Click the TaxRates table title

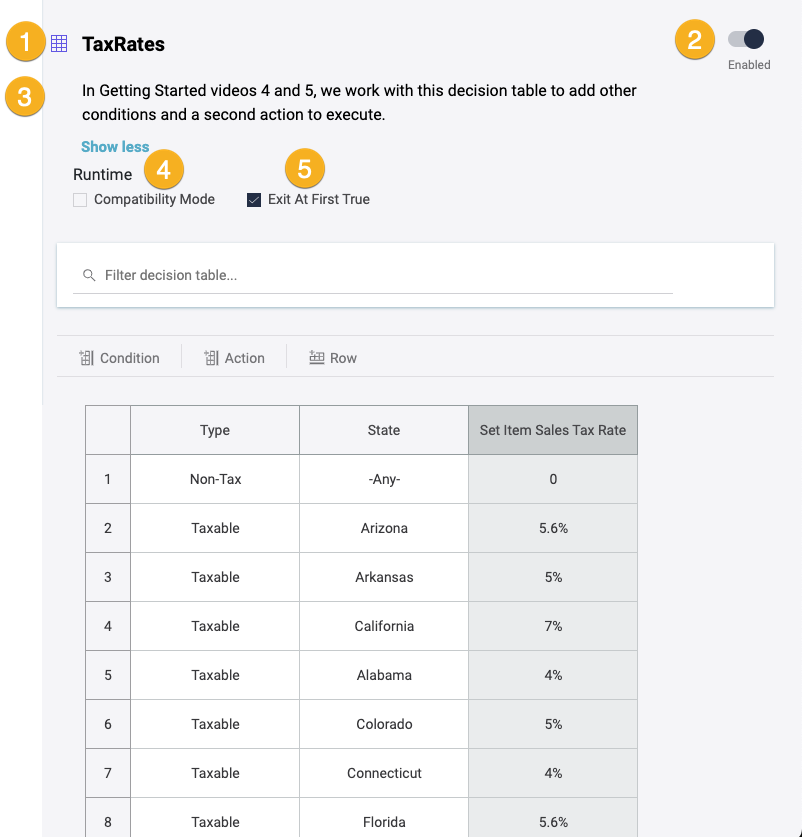pos(123,44)
